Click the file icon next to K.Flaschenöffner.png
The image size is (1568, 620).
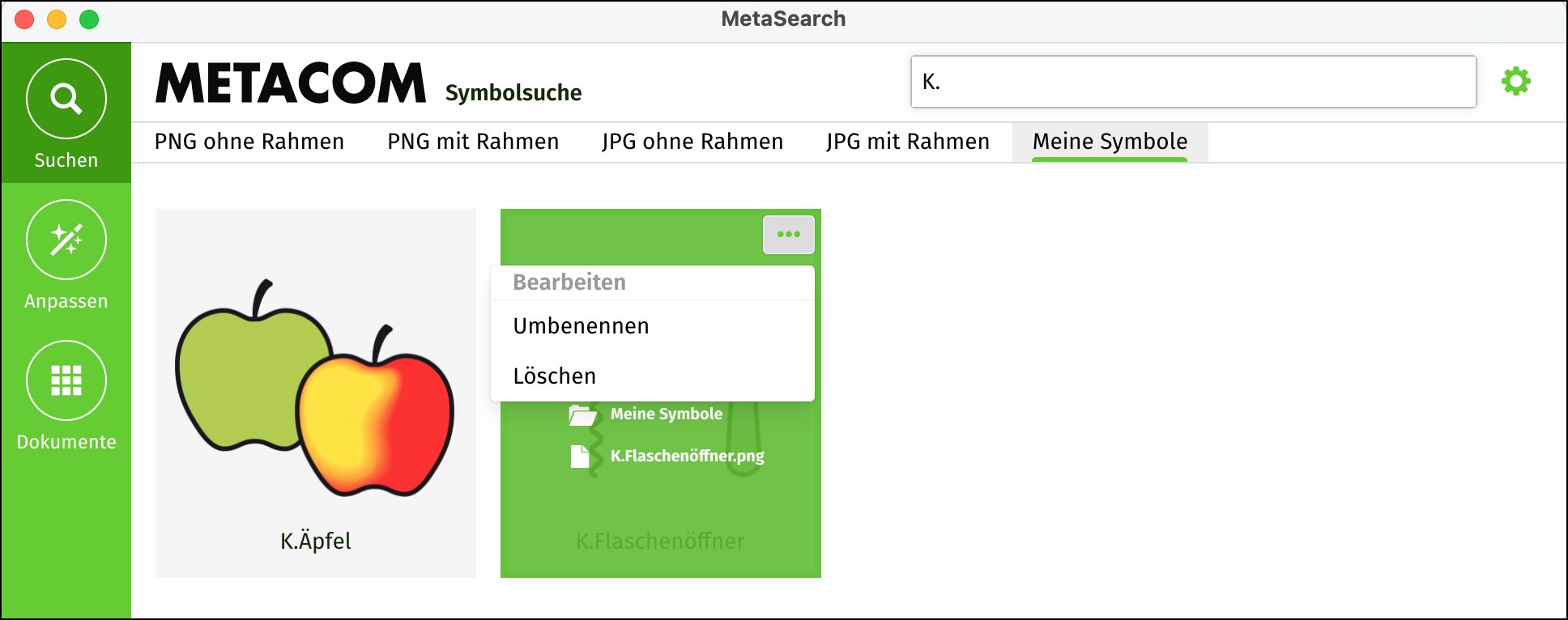(x=580, y=457)
